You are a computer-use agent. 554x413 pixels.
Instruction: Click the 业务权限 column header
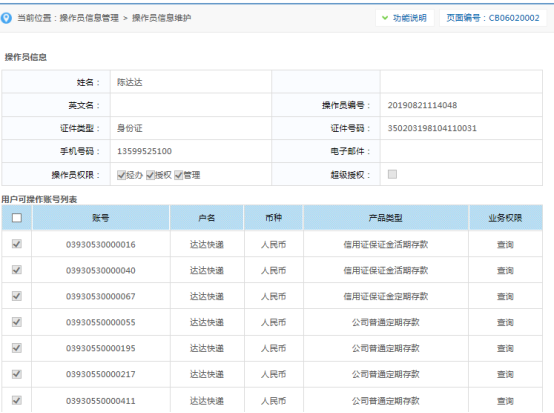[x=506, y=218]
